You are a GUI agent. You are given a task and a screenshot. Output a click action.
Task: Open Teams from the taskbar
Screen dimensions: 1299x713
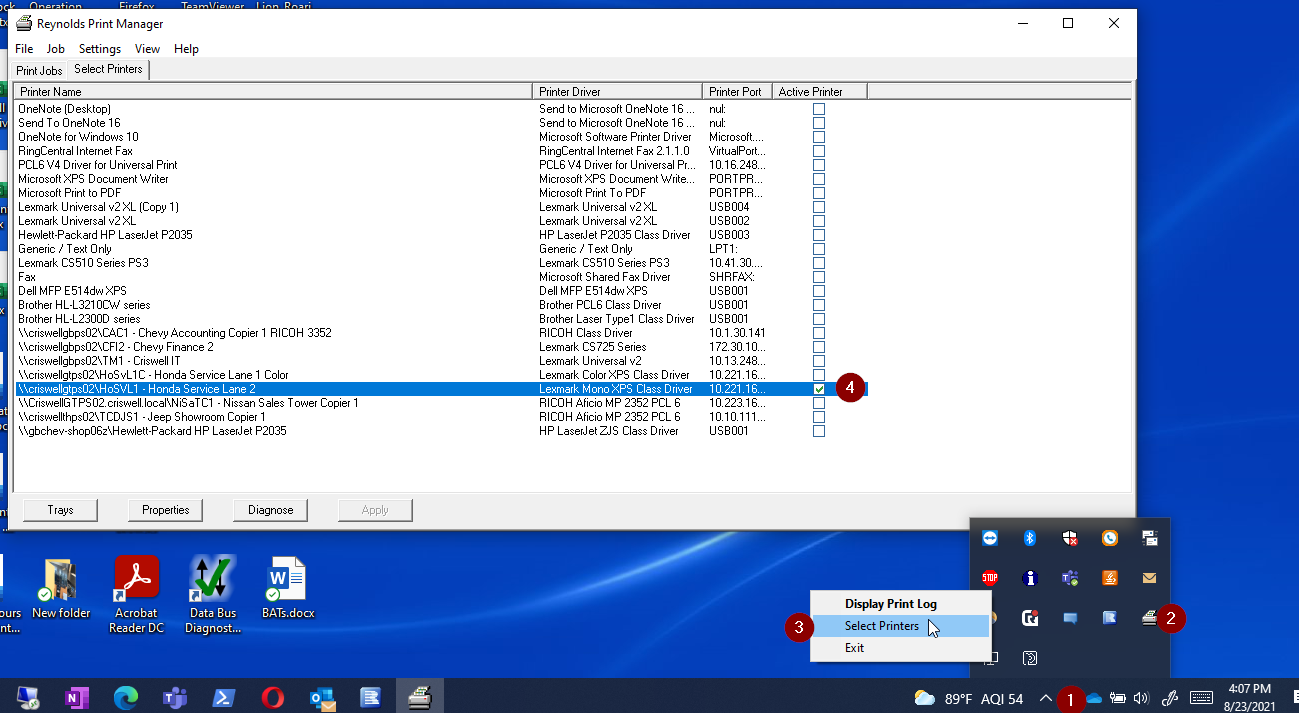tap(175, 697)
